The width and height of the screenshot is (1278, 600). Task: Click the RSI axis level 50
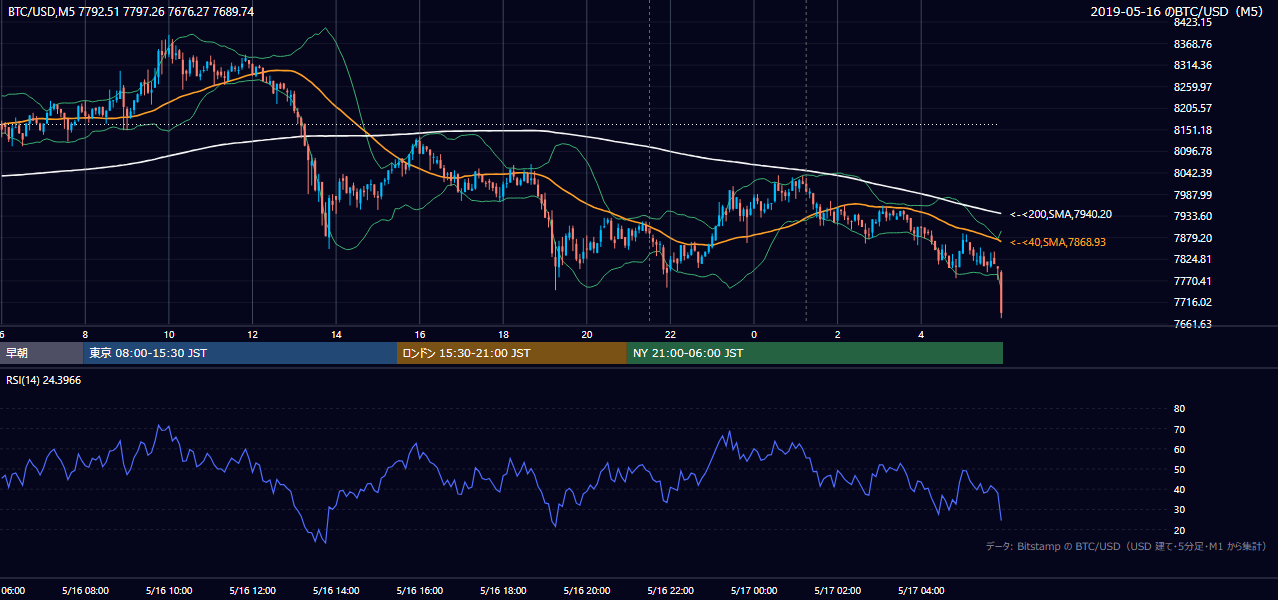click(x=1179, y=469)
